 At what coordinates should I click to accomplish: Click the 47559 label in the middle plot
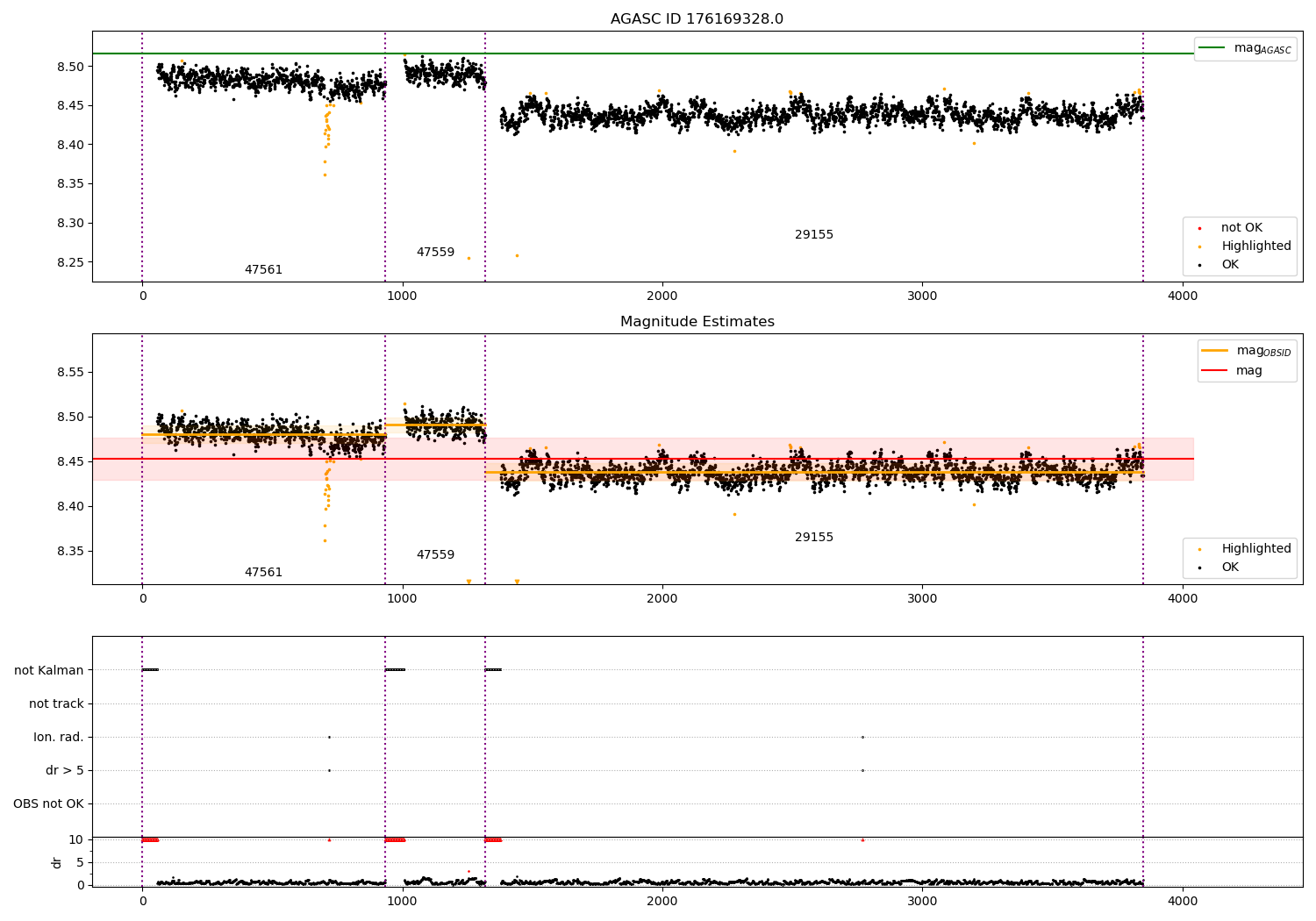point(435,554)
